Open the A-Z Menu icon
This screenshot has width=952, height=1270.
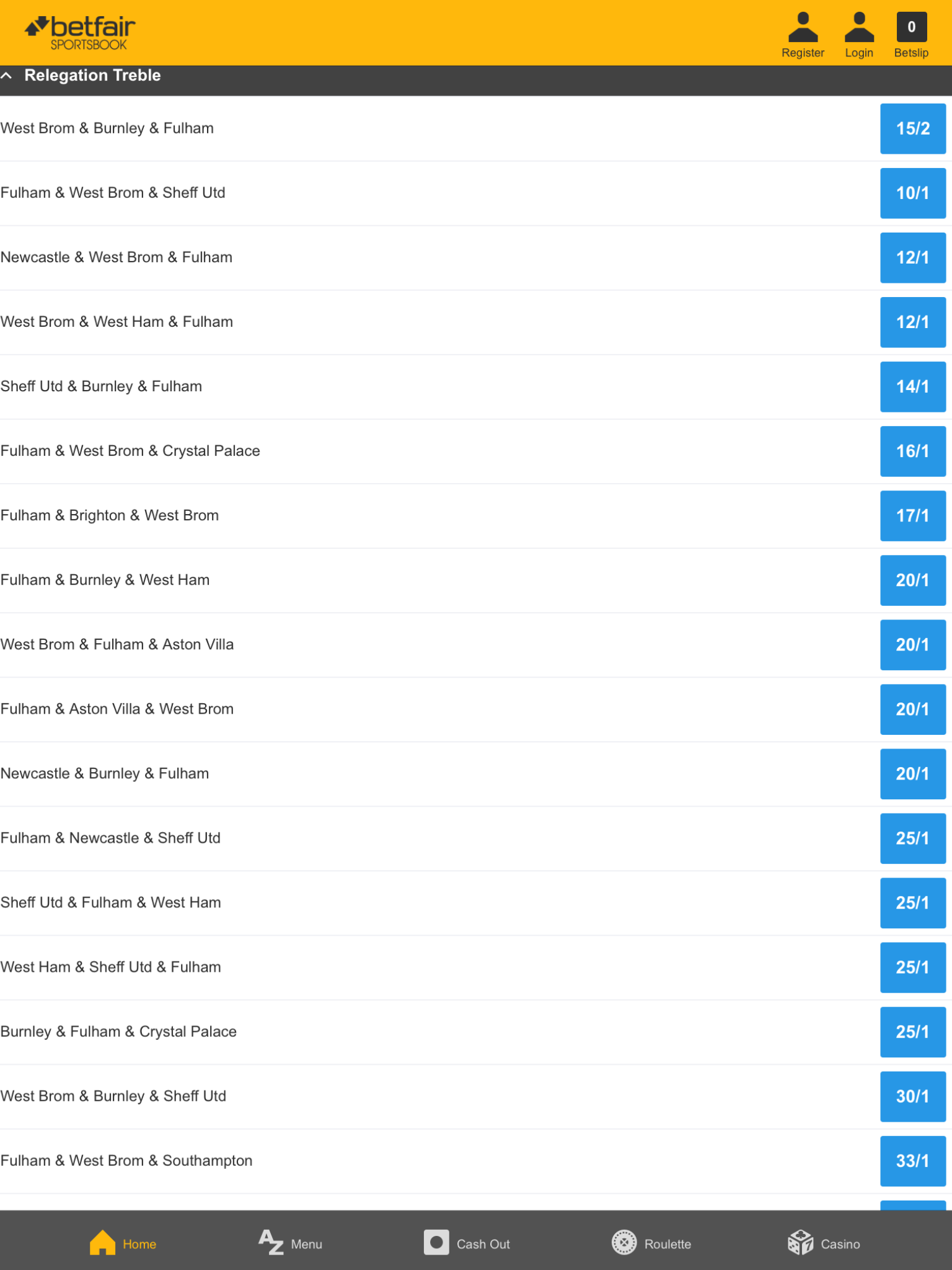271,1243
